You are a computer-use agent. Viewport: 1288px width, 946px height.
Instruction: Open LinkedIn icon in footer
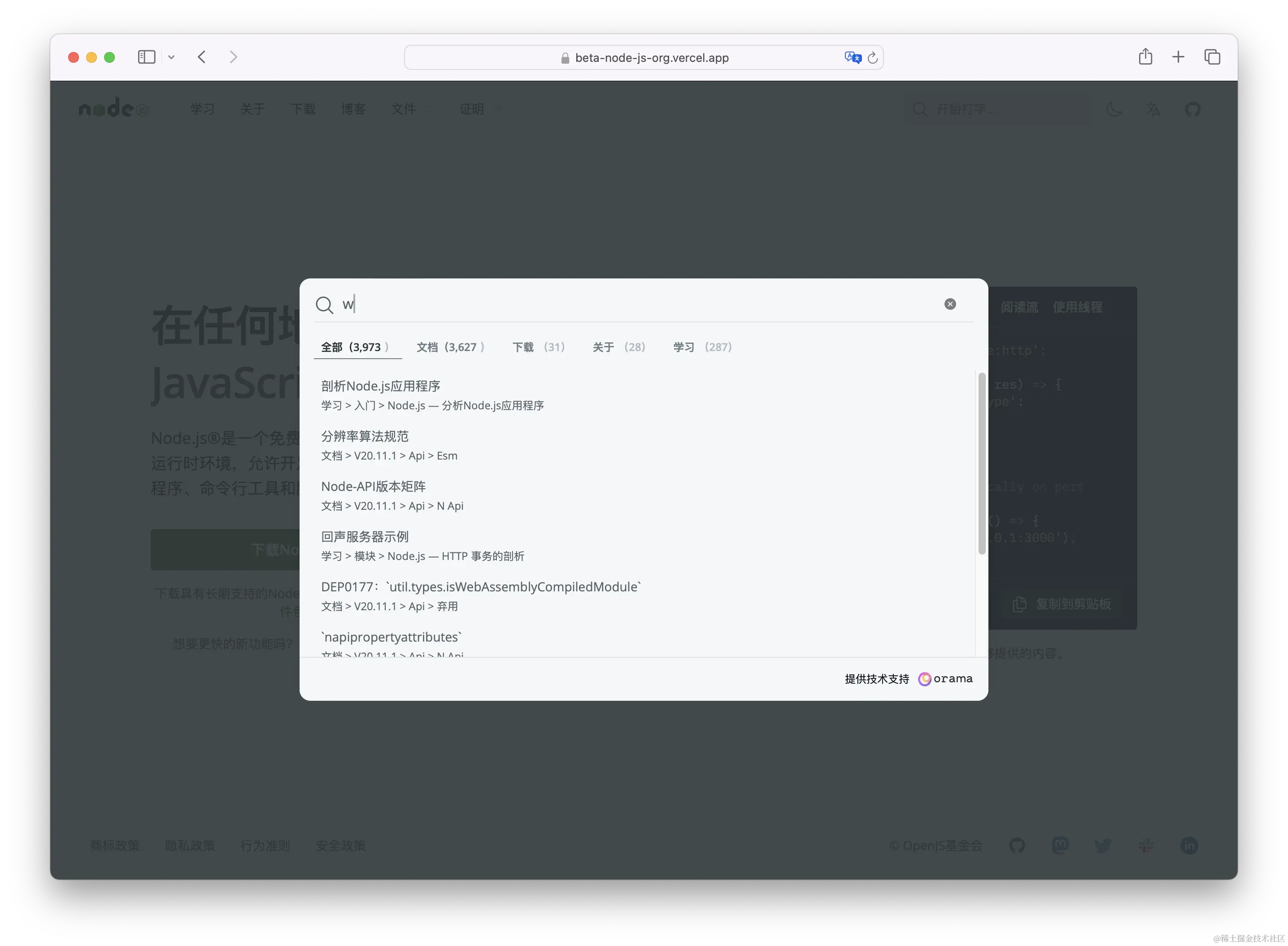click(x=1189, y=845)
